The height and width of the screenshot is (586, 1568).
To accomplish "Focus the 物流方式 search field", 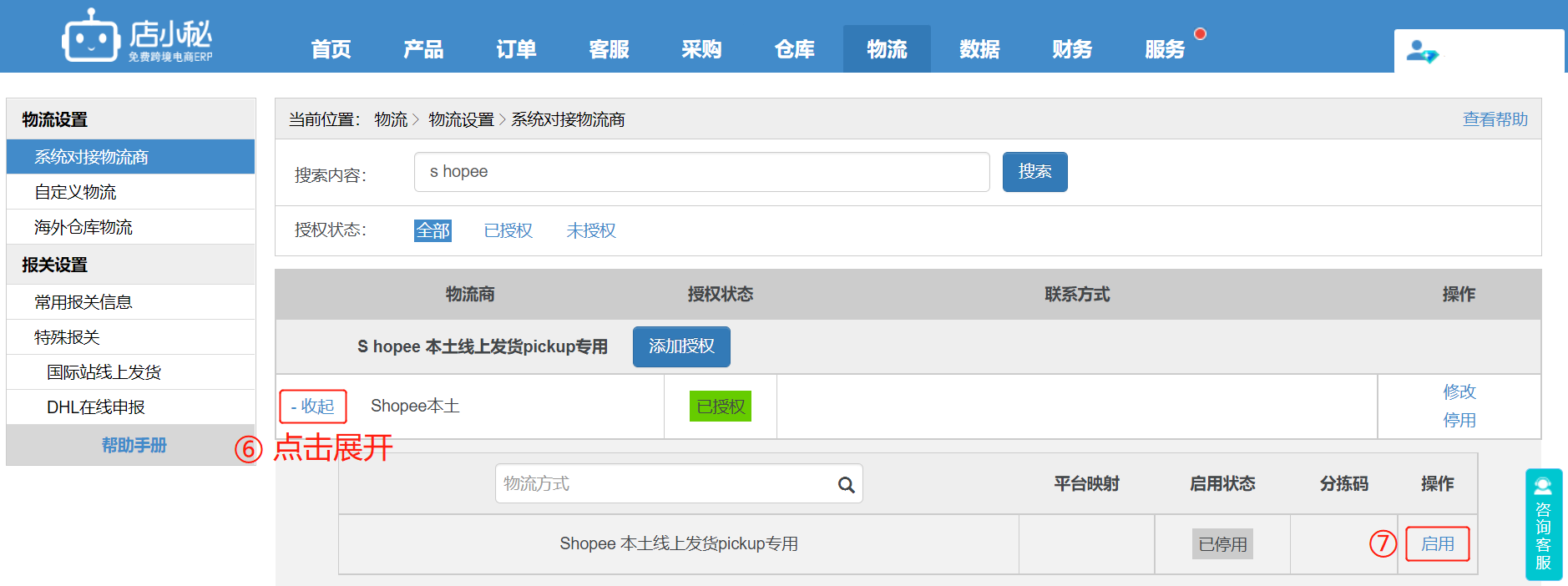I will coord(679,484).
